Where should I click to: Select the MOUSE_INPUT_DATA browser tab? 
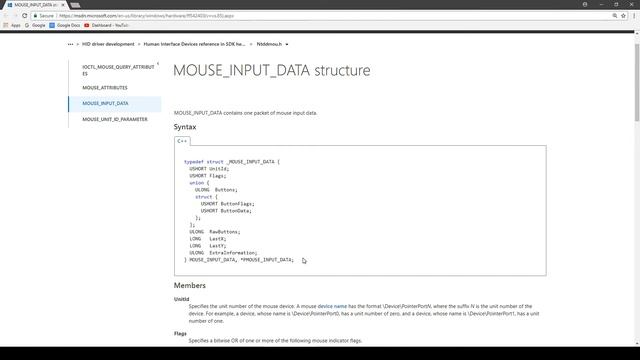click(35, 5)
